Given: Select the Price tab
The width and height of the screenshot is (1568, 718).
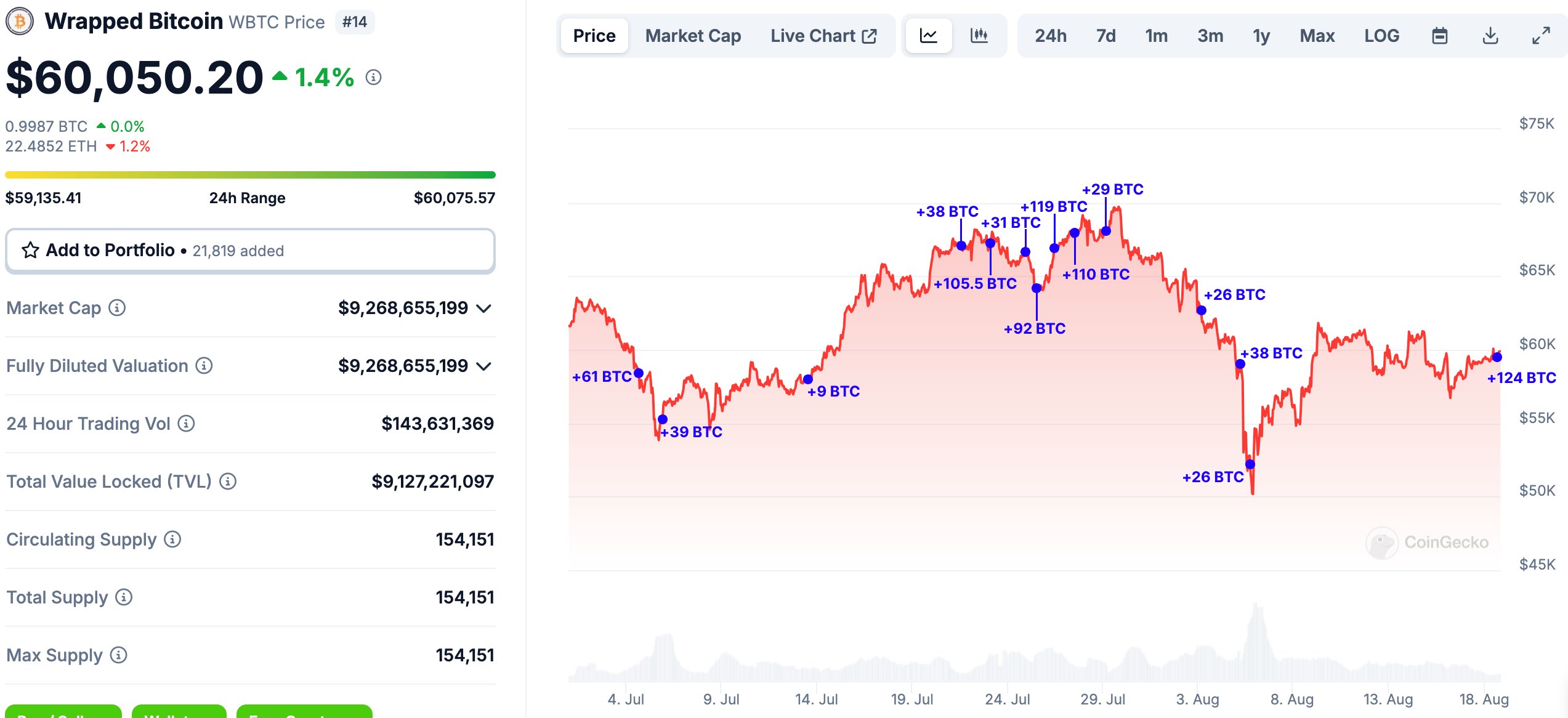Looking at the screenshot, I should pos(594,36).
